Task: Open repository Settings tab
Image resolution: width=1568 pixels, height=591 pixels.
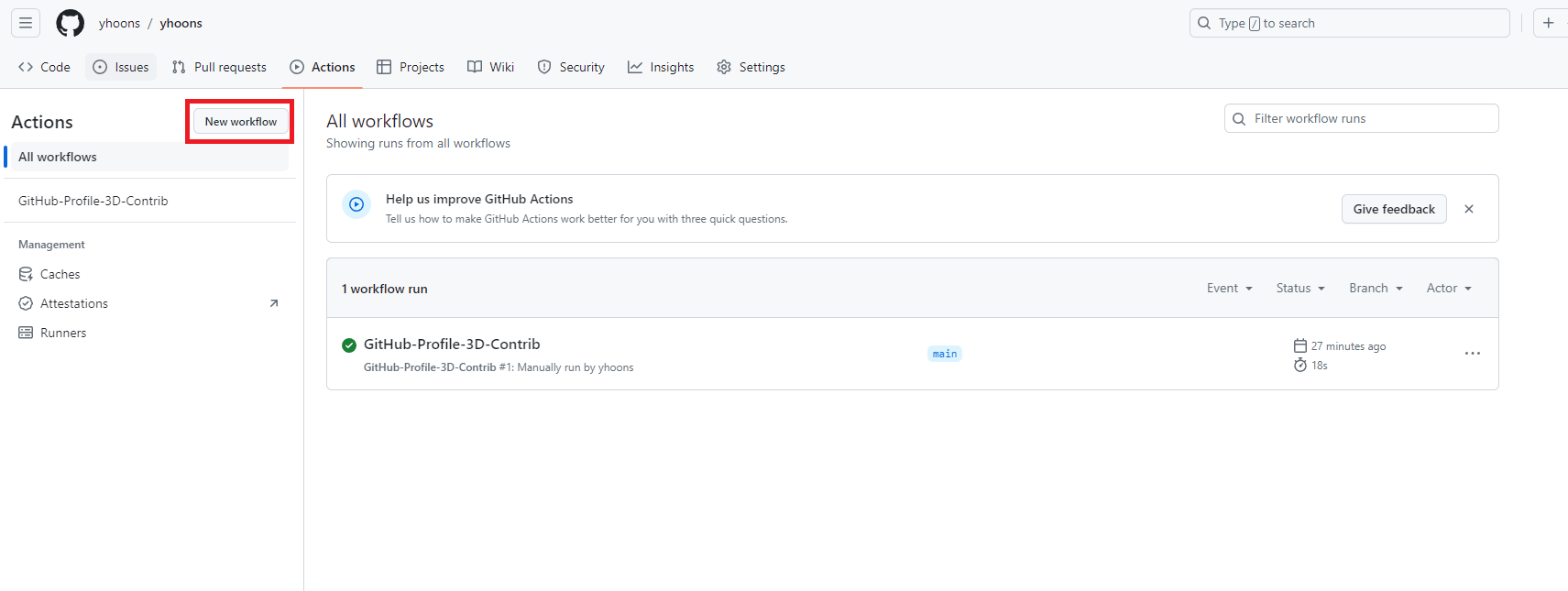Action: [751, 67]
